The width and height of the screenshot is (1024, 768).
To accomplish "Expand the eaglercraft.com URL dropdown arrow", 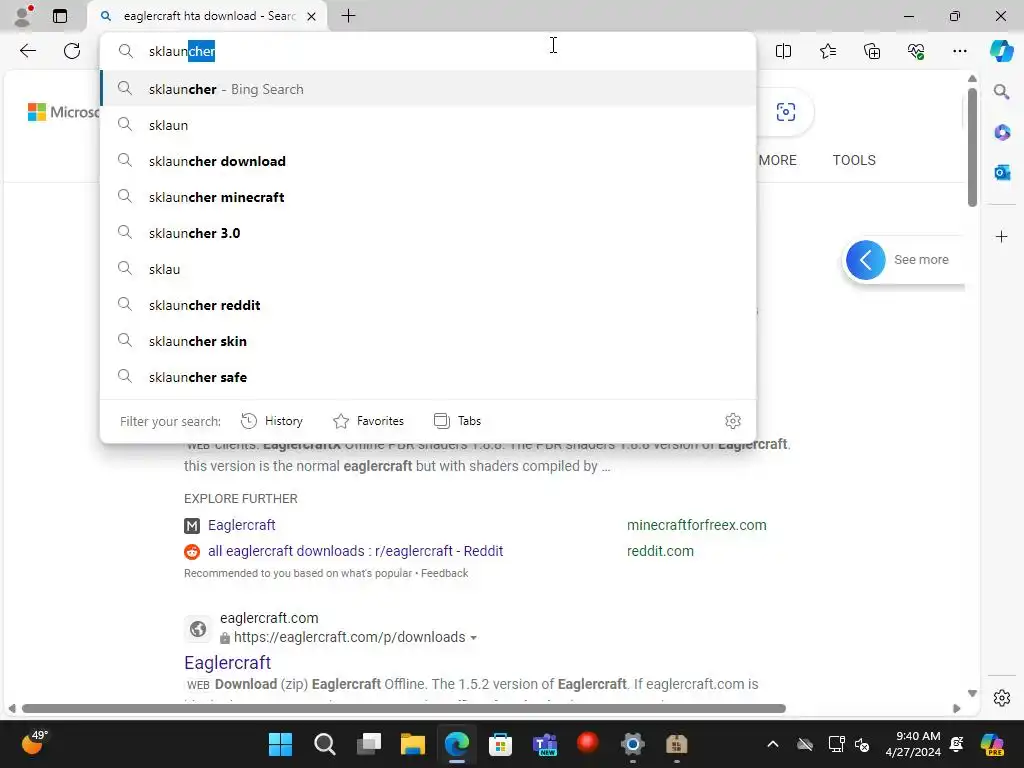I will pos(473,638).
